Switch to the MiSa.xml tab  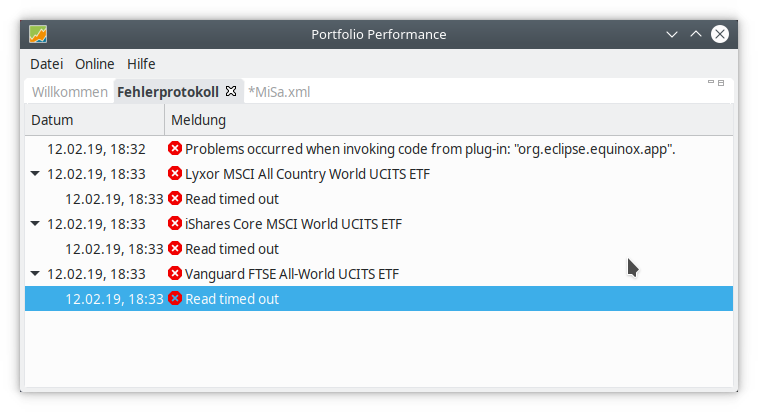[279, 92]
